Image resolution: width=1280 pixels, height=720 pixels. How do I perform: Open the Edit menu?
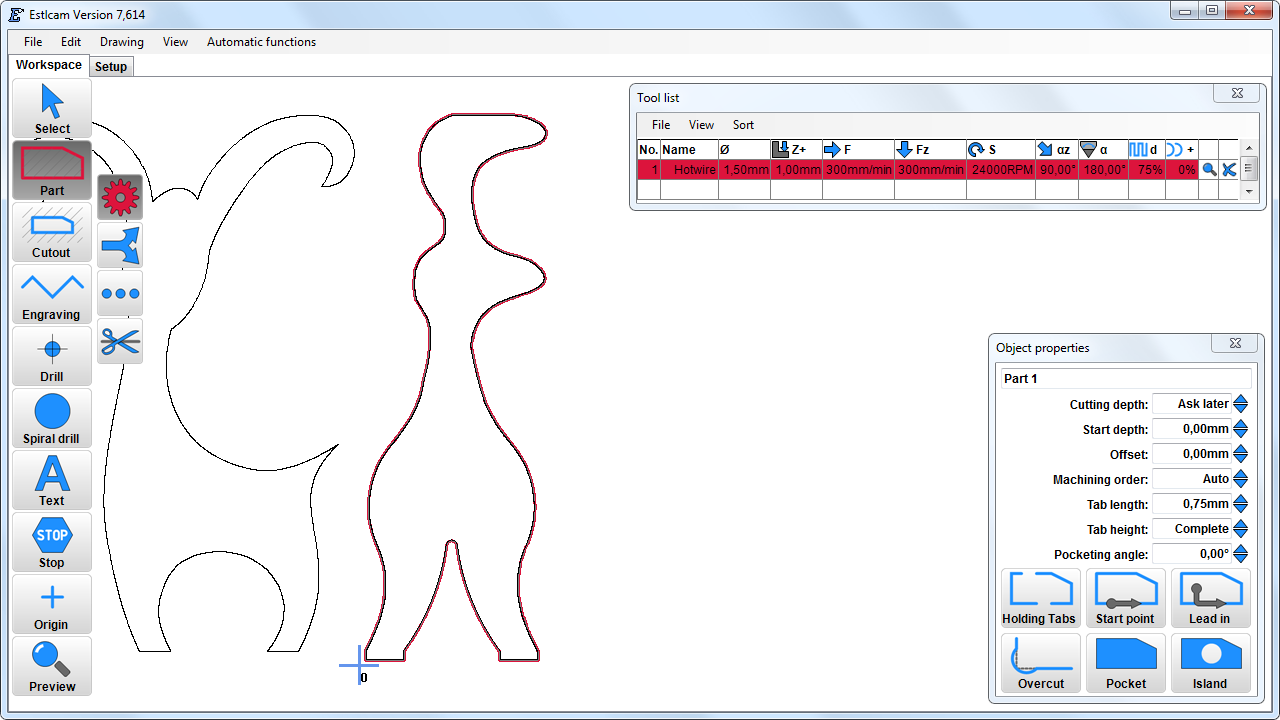[71, 42]
